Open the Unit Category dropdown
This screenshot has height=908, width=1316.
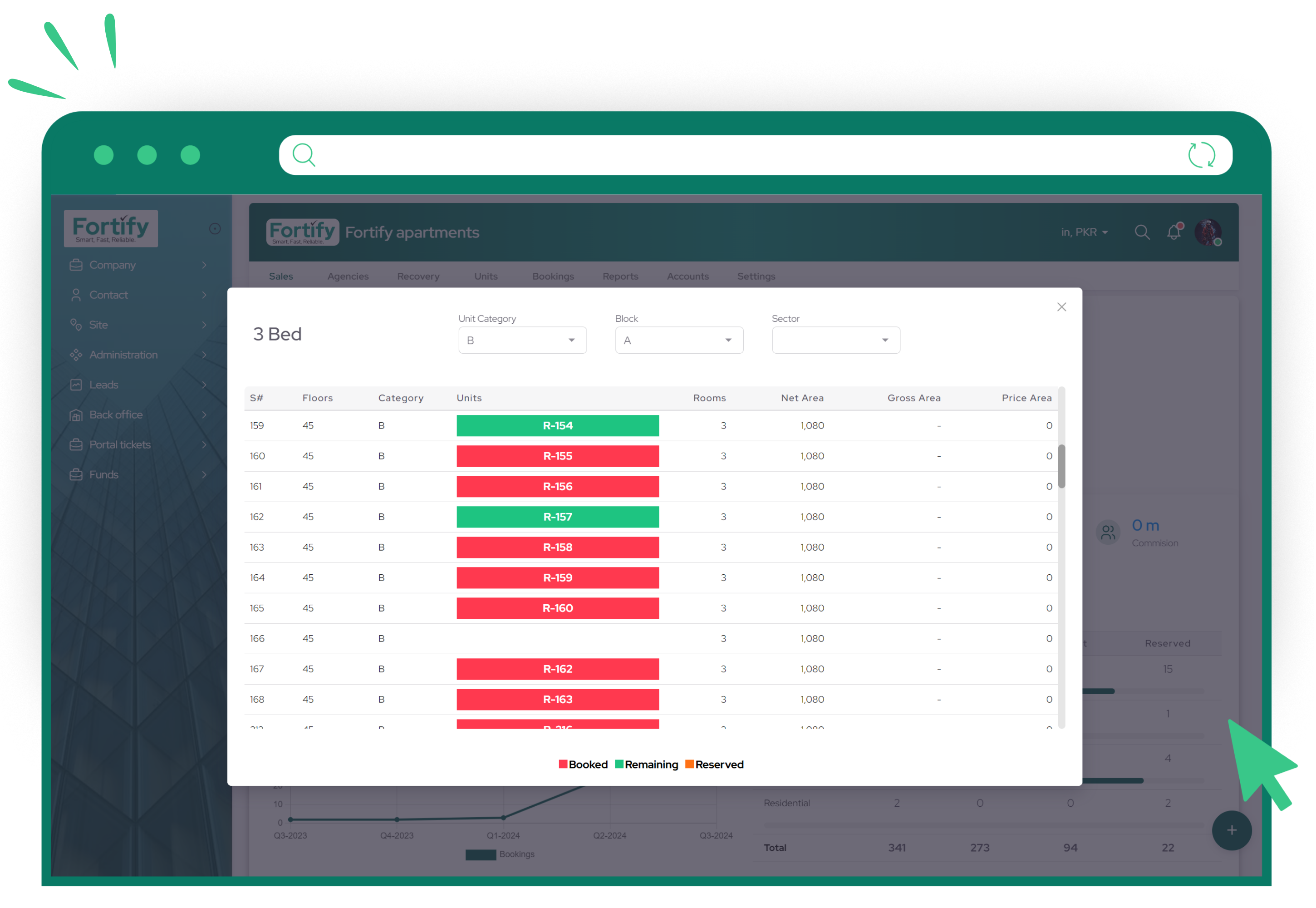522,340
